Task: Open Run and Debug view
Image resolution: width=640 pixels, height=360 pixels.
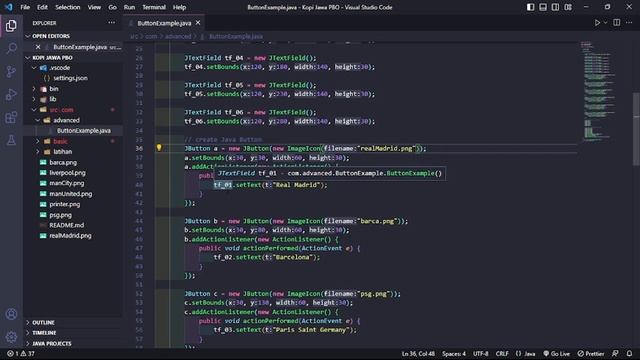Action: 11,94
